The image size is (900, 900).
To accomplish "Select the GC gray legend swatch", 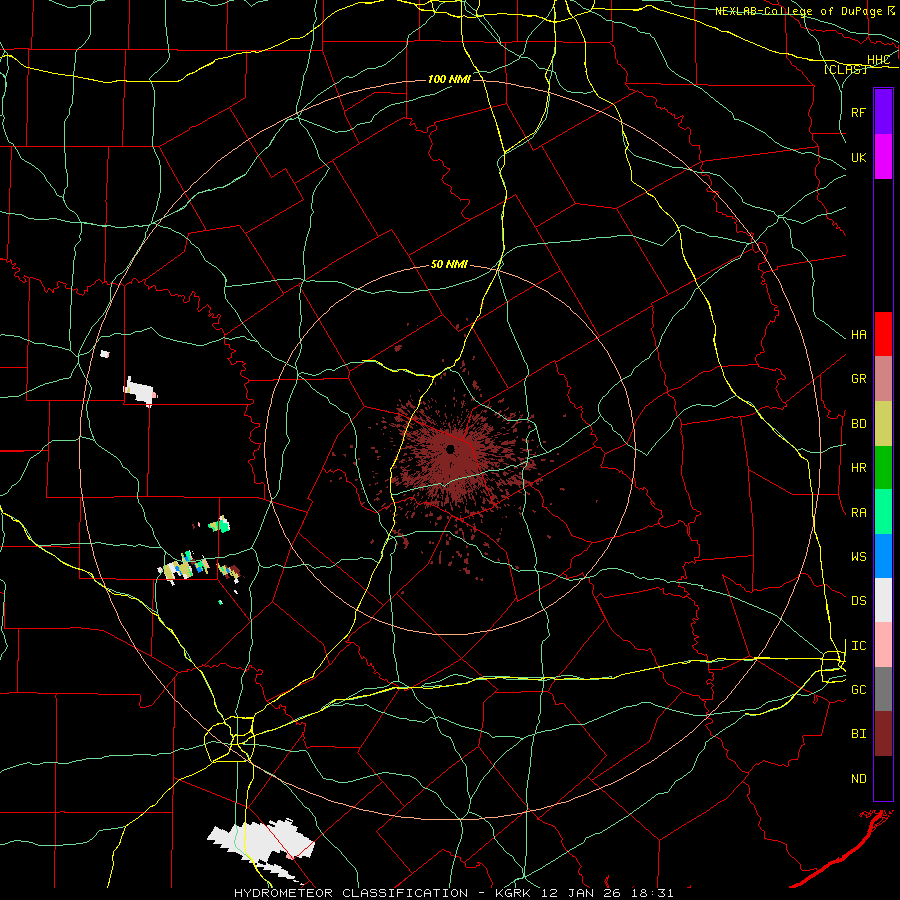I will coord(883,689).
